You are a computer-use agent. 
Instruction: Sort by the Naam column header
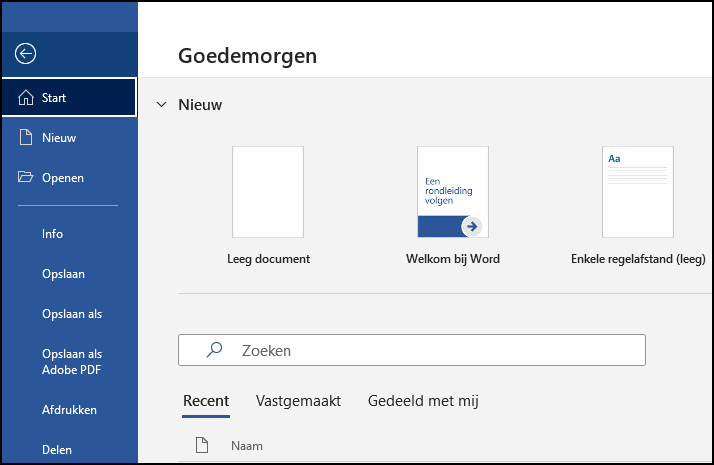(247, 446)
